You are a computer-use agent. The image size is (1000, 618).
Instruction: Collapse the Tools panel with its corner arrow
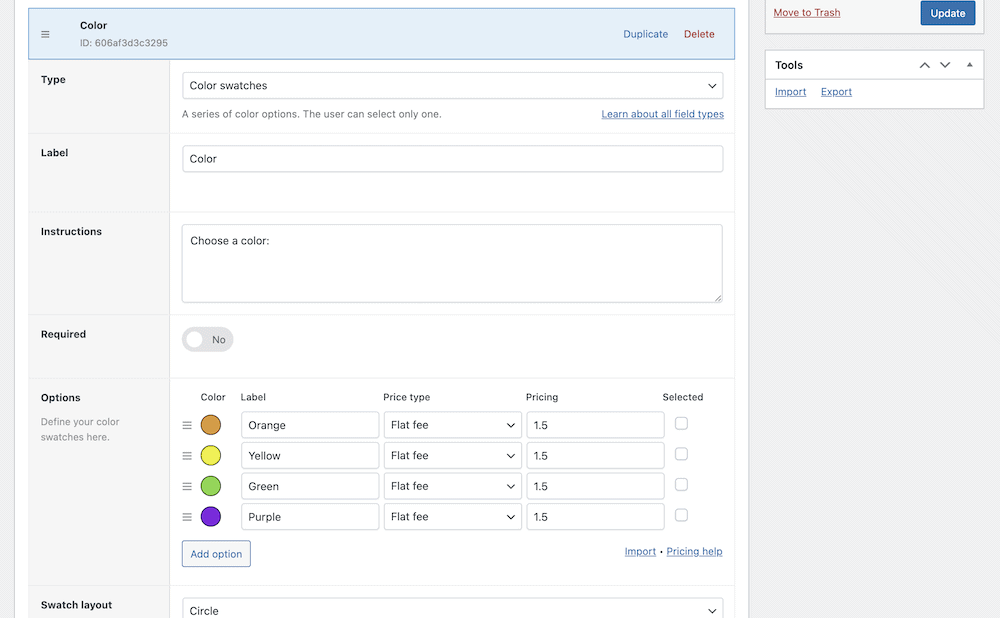tap(968, 64)
